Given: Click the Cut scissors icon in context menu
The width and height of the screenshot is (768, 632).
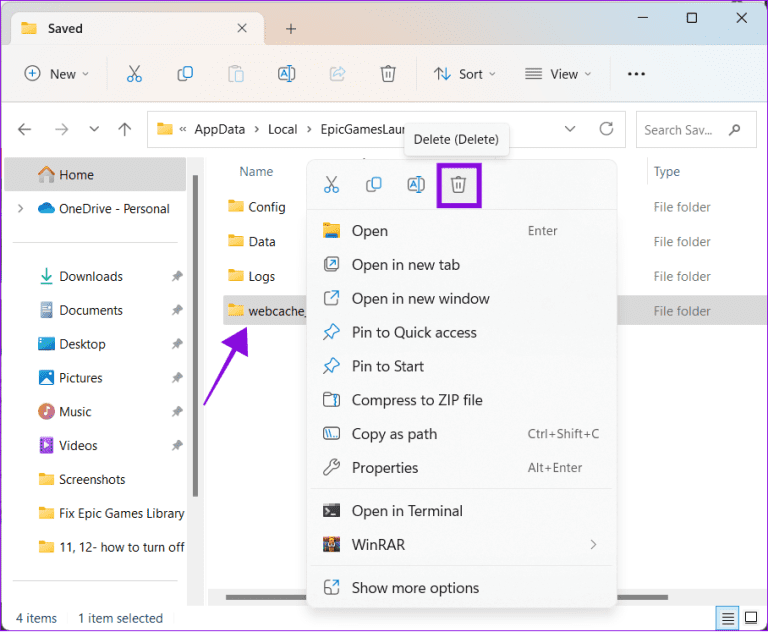Looking at the screenshot, I should tap(331, 185).
